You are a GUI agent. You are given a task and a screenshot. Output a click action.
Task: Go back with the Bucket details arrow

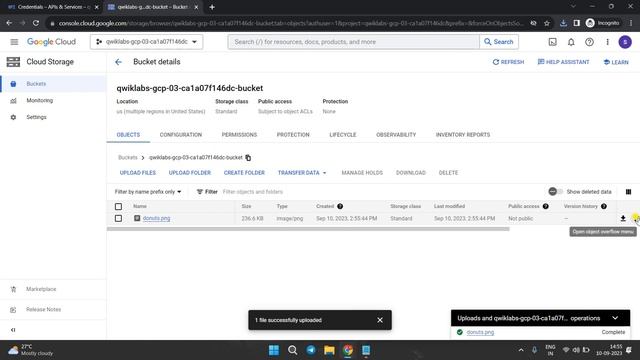(118, 62)
